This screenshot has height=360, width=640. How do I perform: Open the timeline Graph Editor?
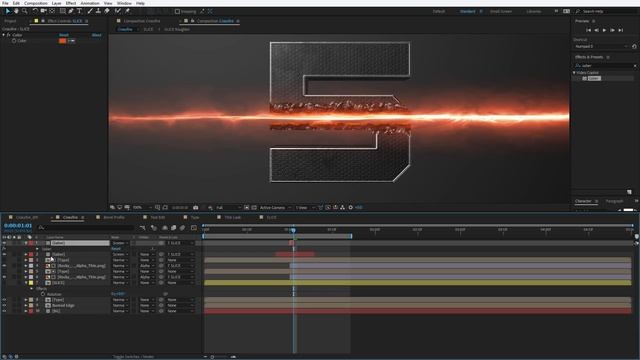(x=194, y=228)
